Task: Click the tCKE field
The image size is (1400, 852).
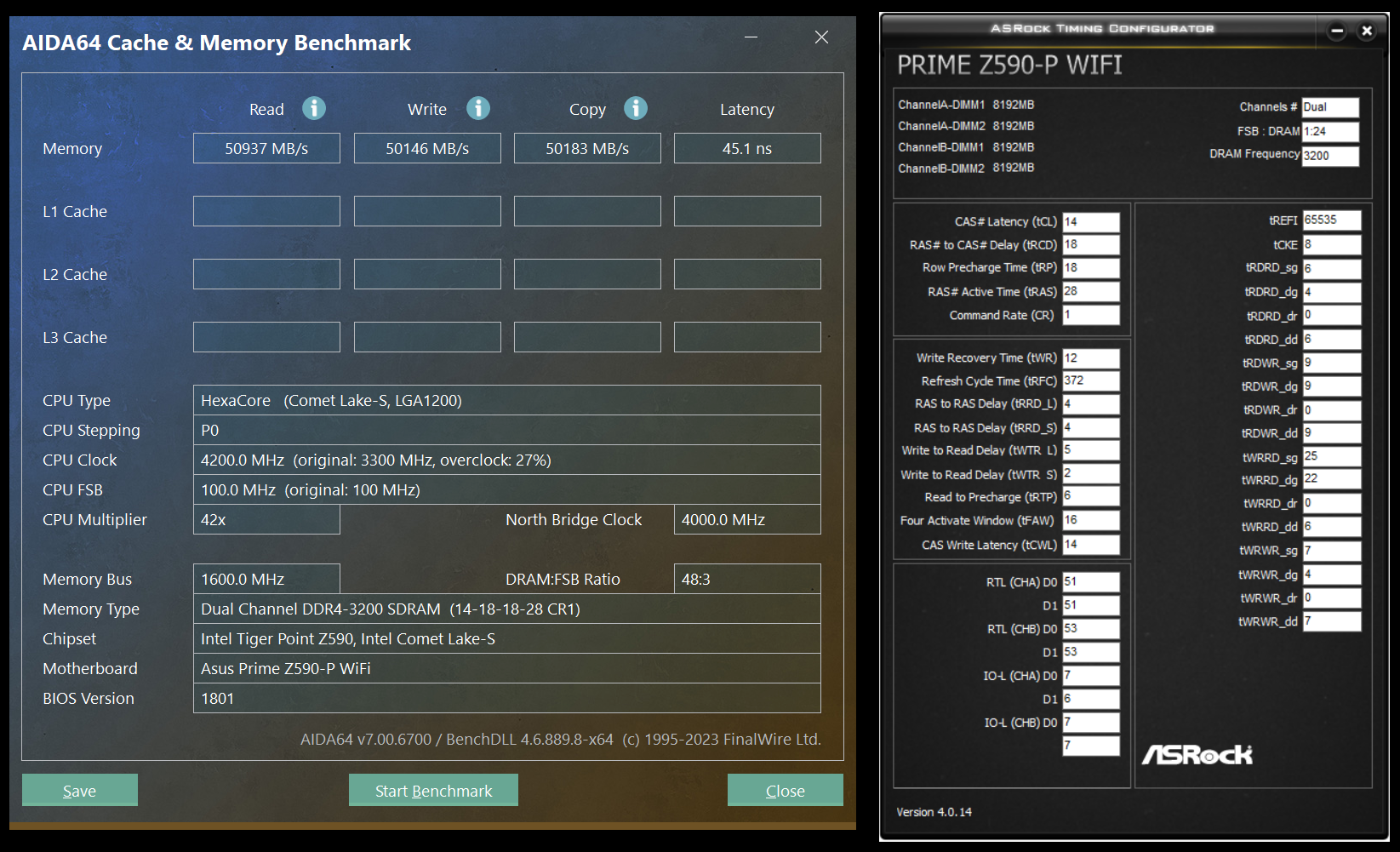Action: (x=1332, y=245)
